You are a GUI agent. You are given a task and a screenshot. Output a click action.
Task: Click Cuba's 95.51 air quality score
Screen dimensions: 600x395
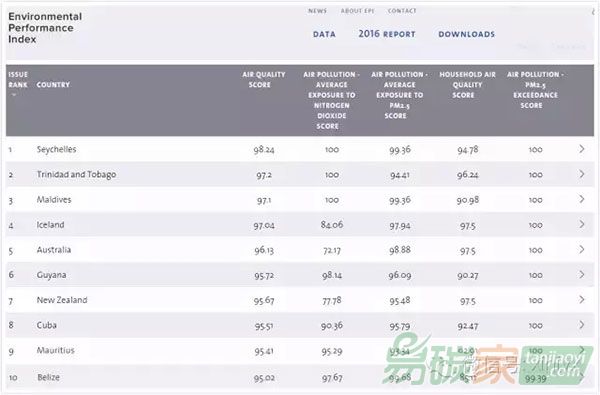[x=264, y=326]
